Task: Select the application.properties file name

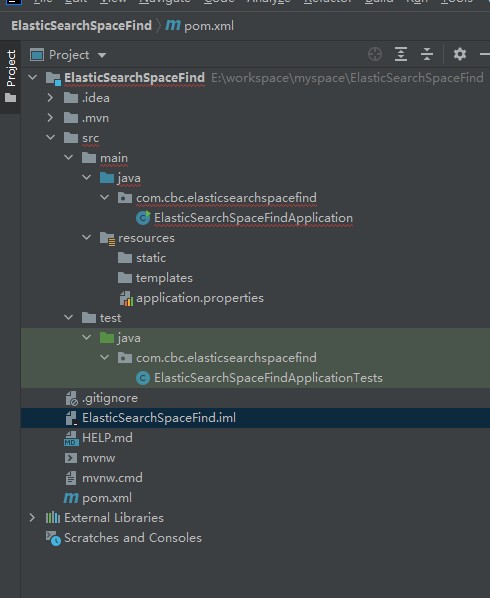Action: tap(200, 298)
